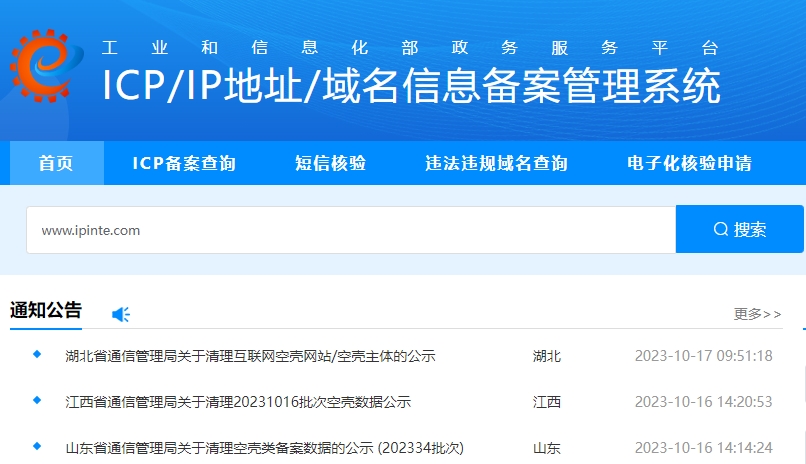This screenshot has width=806, height=464.
Task: Click the 2023-10-16 14:20:53 timestamp
Action: tap(703, 402)
